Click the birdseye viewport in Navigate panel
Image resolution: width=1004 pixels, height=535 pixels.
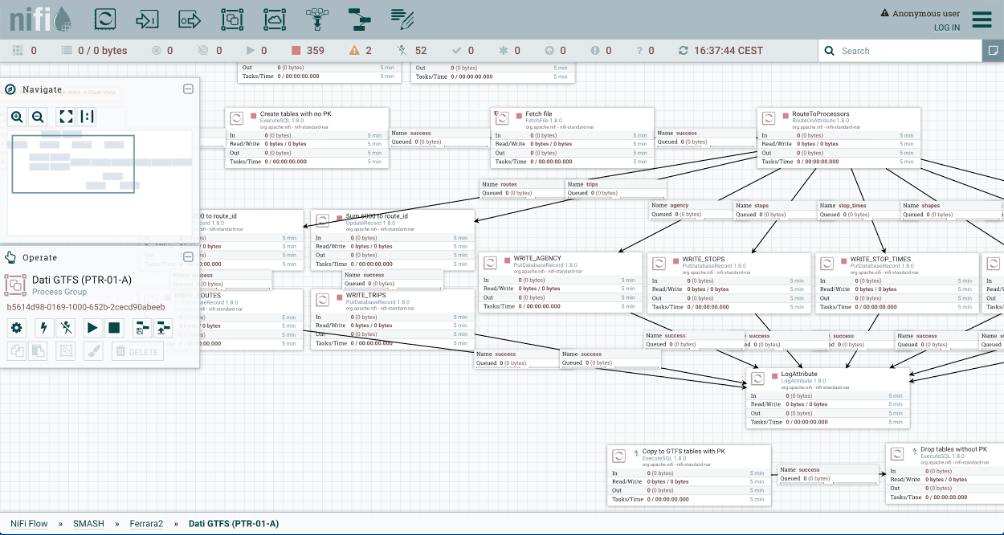(x=73, y=164)
